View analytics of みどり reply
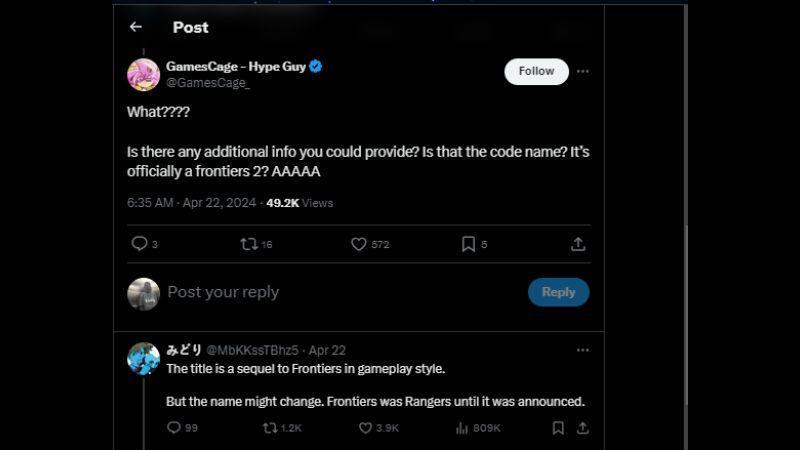This screenshot has height=450, width=800. click(x=462, y=428)
